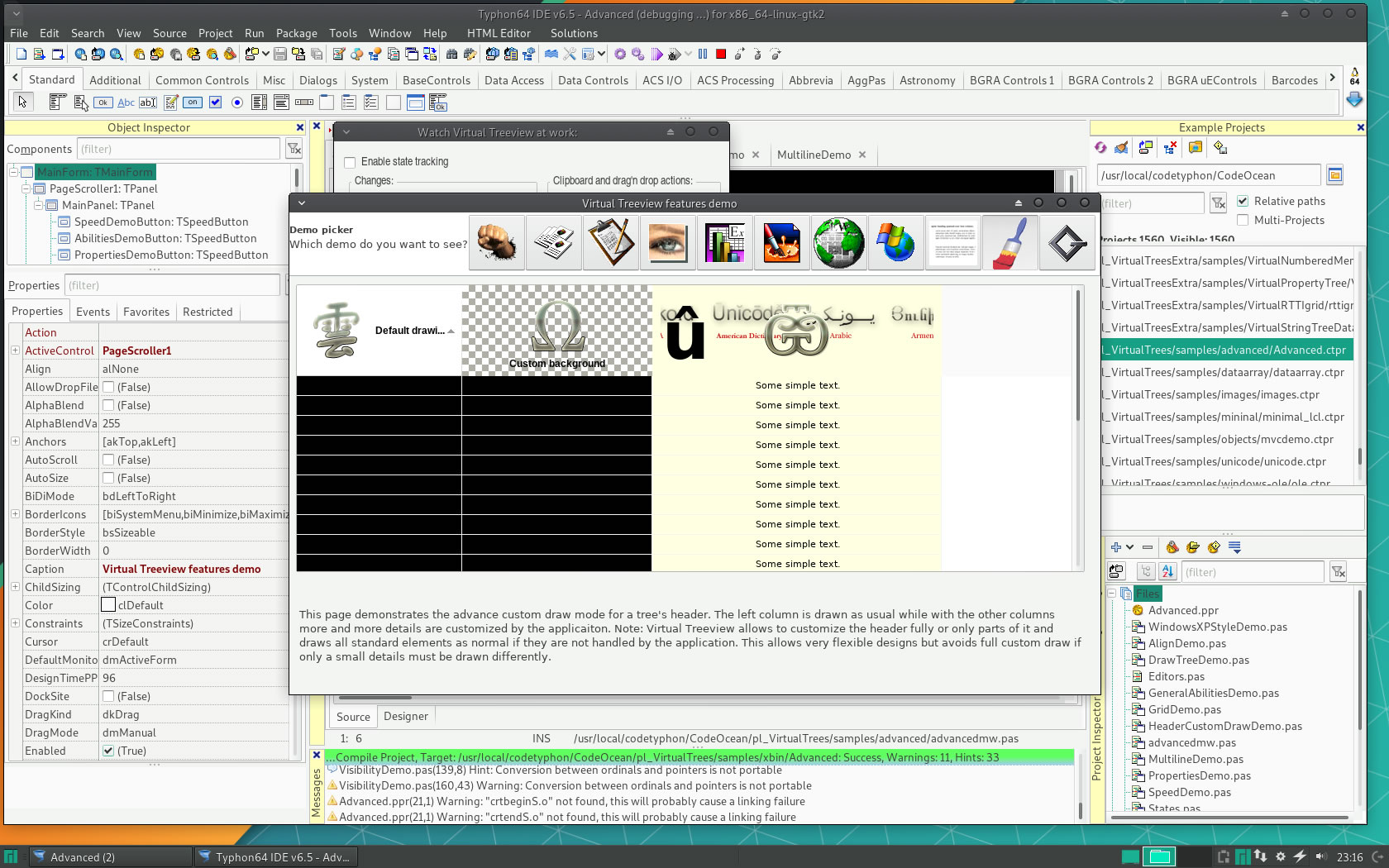
Task: Open the Favorites tab
Action: tap(146, 312)
